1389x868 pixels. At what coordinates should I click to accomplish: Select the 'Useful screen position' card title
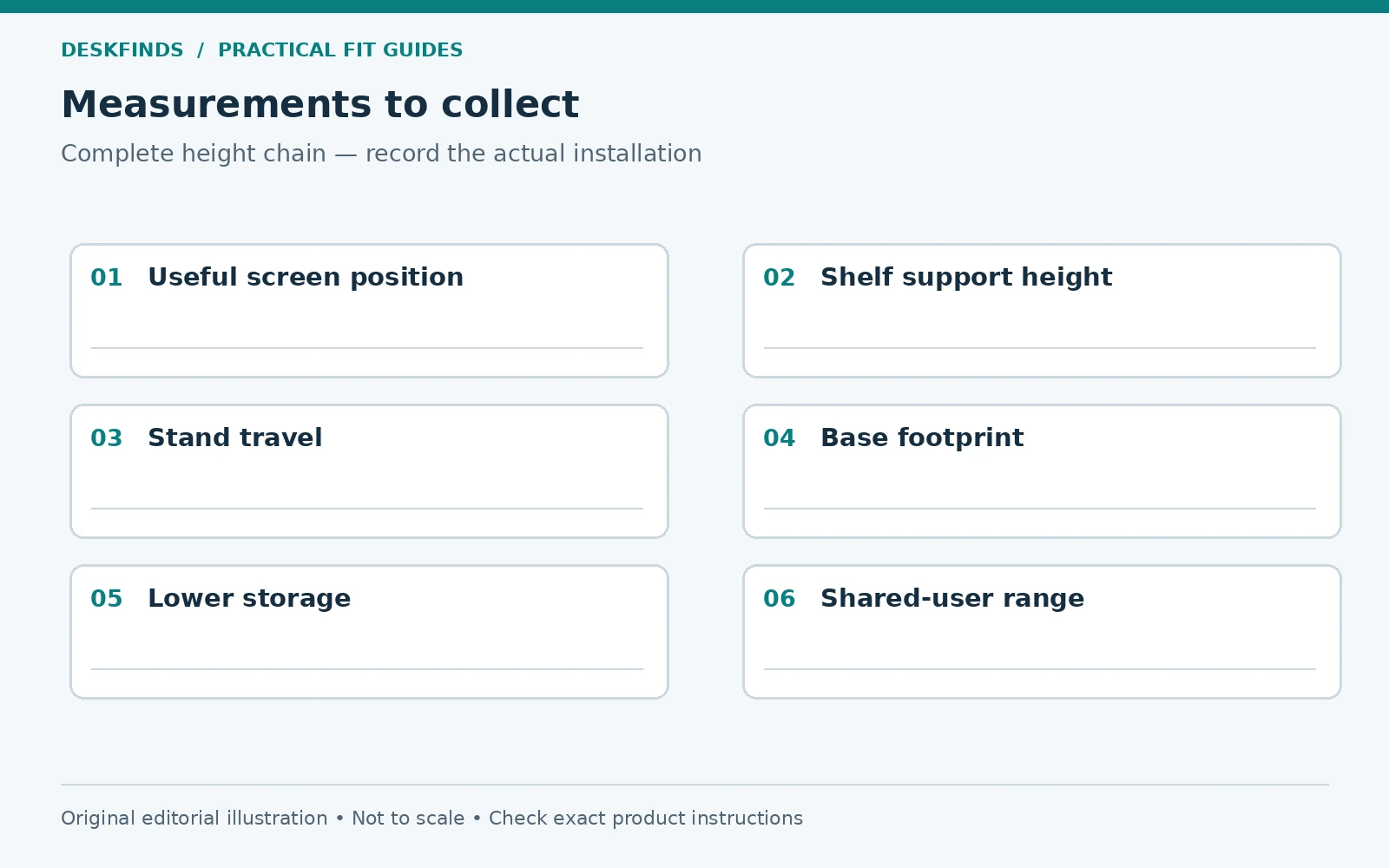[306, 278]
